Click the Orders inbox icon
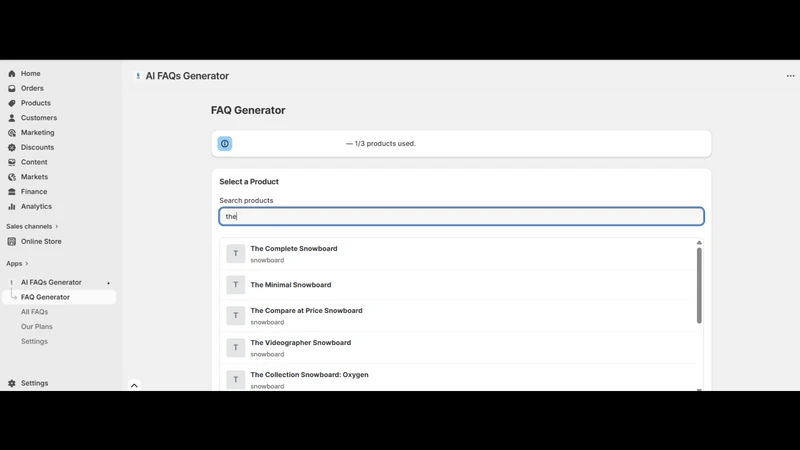The height and width of the screenshot is (450, 800). 12,88
